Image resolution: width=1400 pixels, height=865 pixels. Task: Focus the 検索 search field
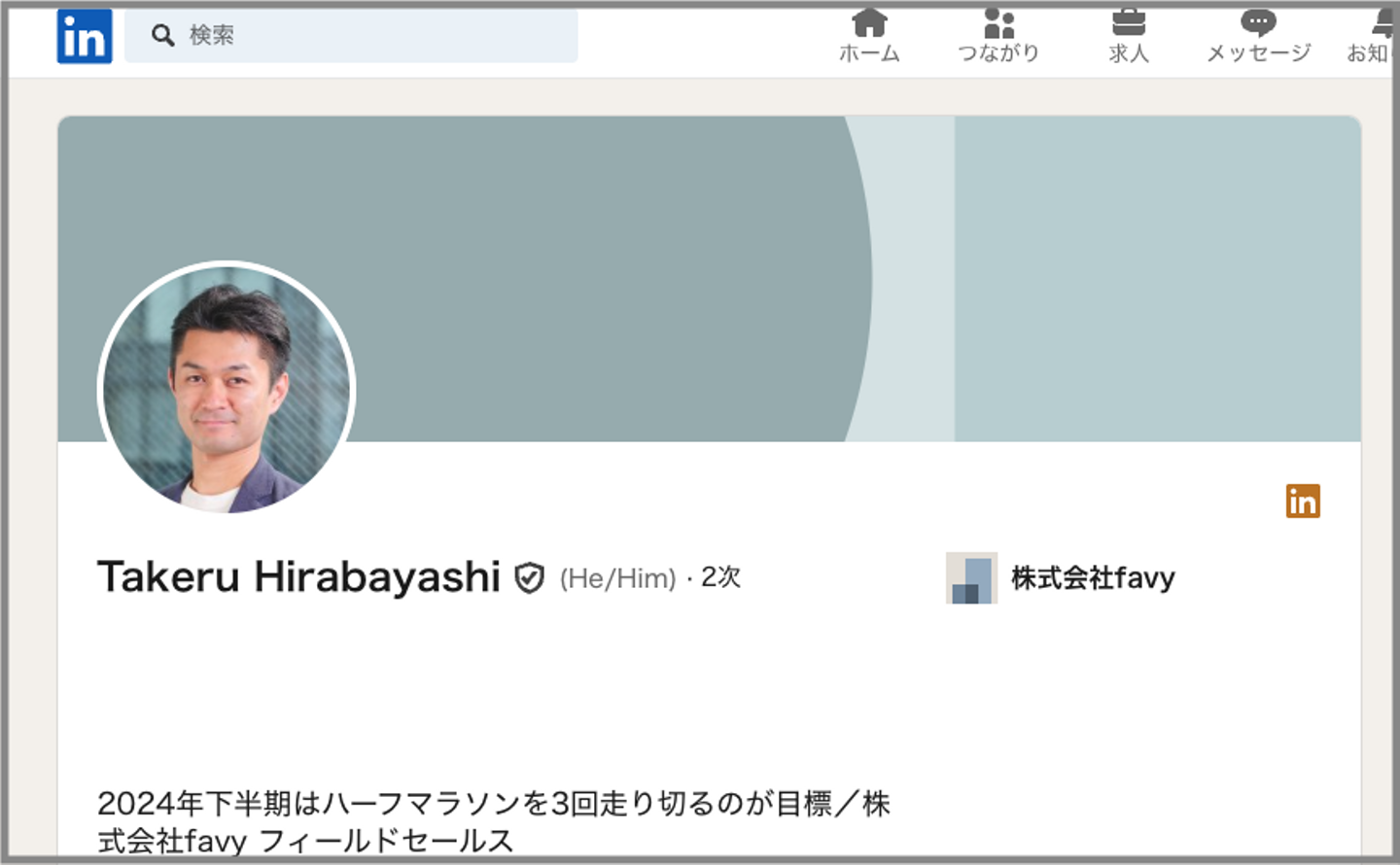pos(351,36)
